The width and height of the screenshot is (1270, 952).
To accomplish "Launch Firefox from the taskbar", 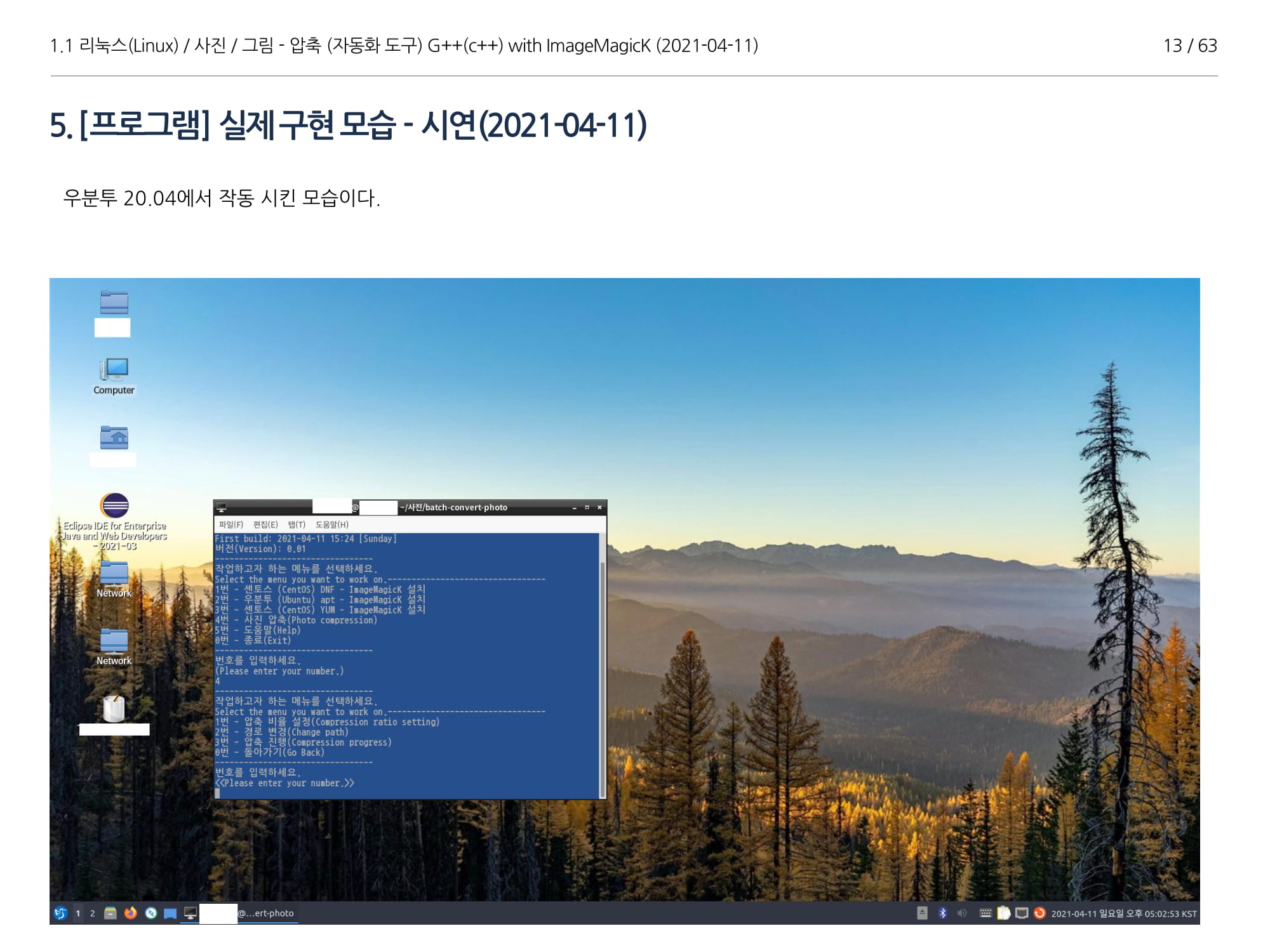I will click(131, 913).
